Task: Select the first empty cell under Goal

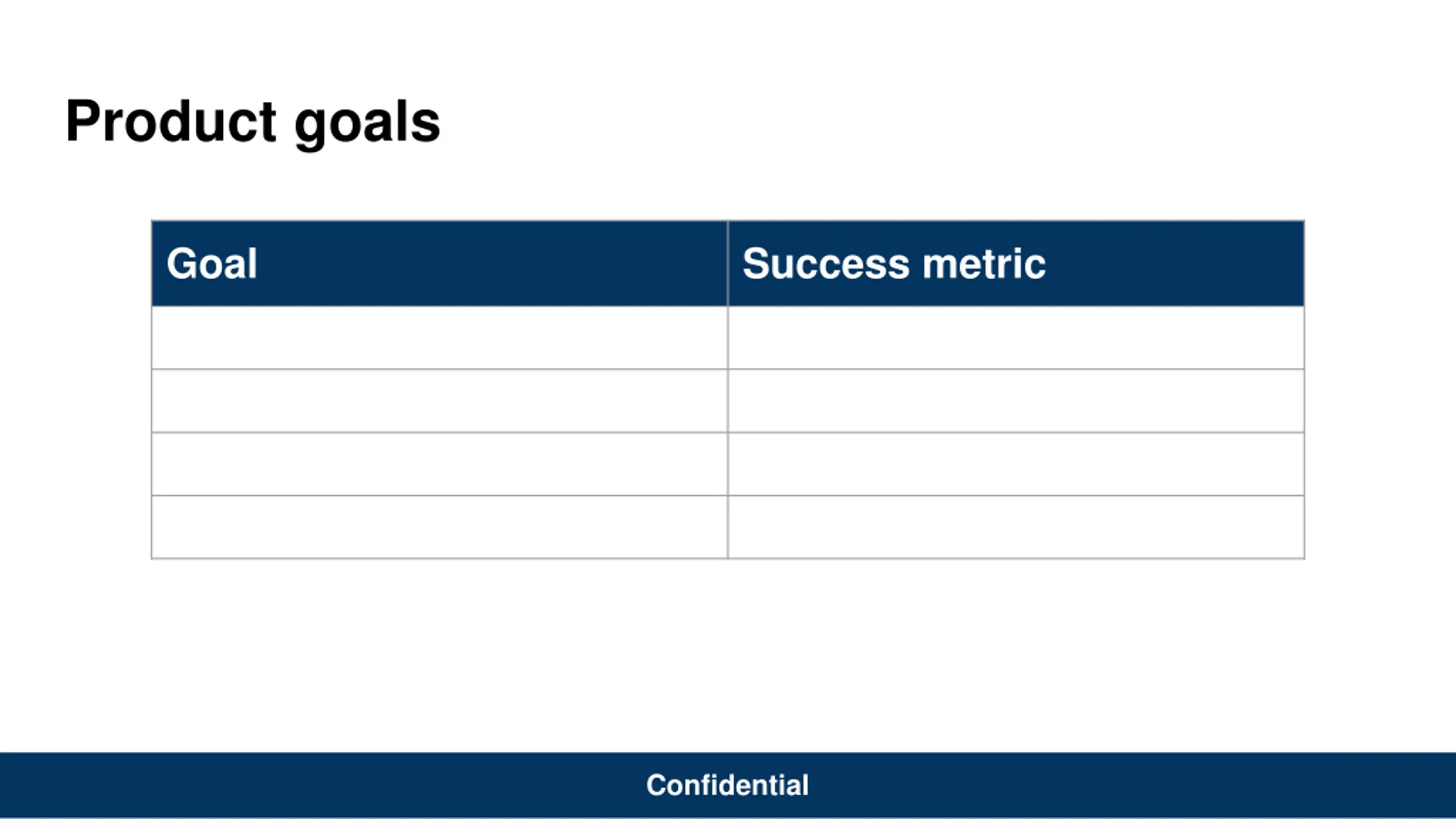Action: coord(439,338)
